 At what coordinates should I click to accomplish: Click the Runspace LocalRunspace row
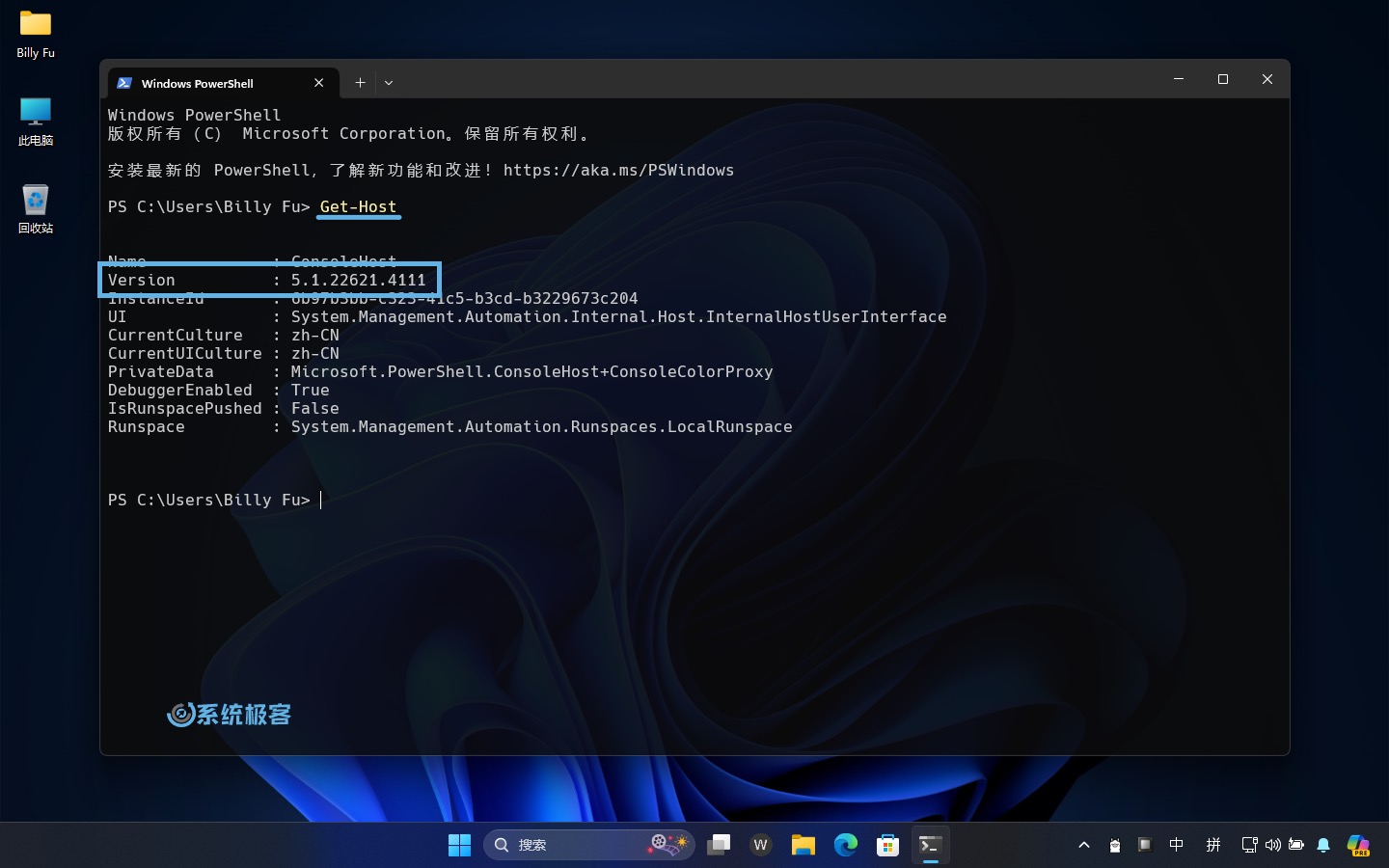coord(450,427)
